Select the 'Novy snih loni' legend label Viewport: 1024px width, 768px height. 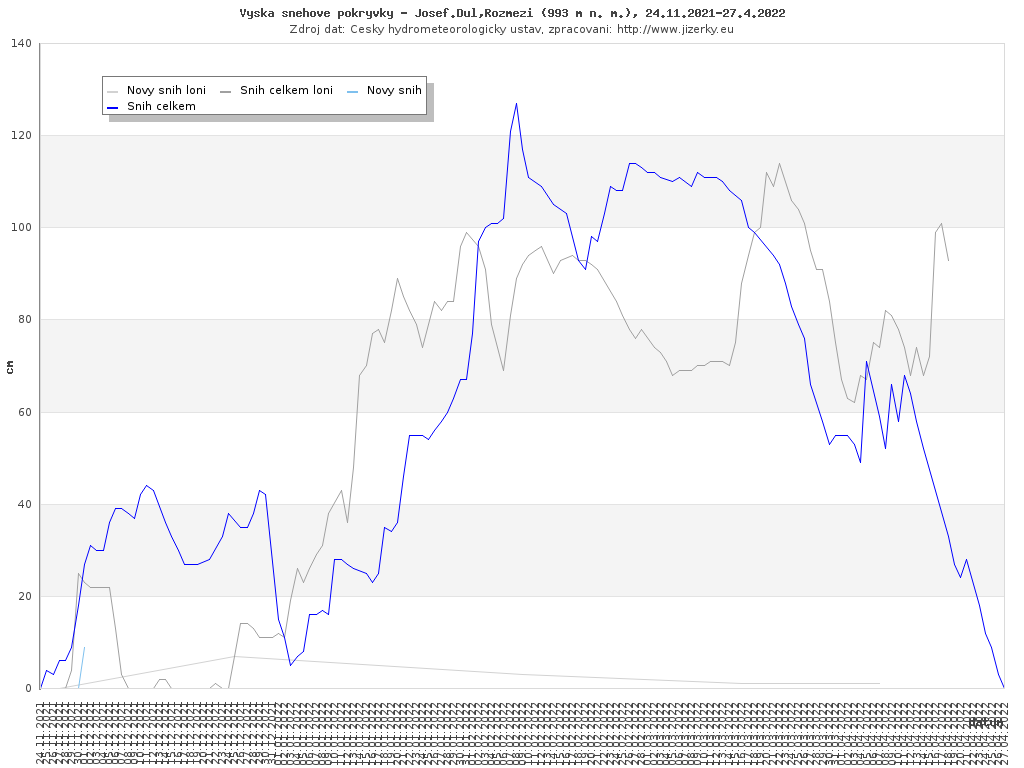pos(166,90)
